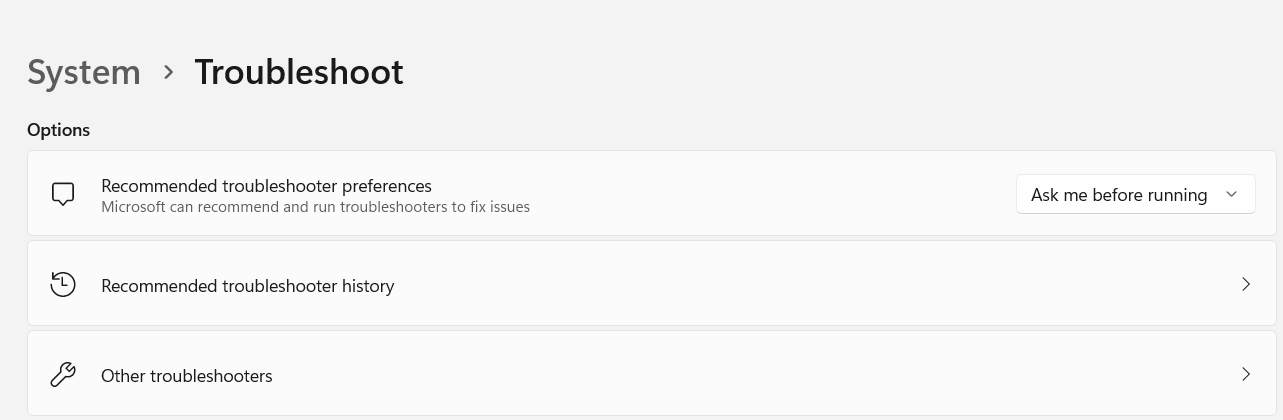Open the 'Recommended troubleshooter history' label

pyautogui.click(x=247, y=286)
